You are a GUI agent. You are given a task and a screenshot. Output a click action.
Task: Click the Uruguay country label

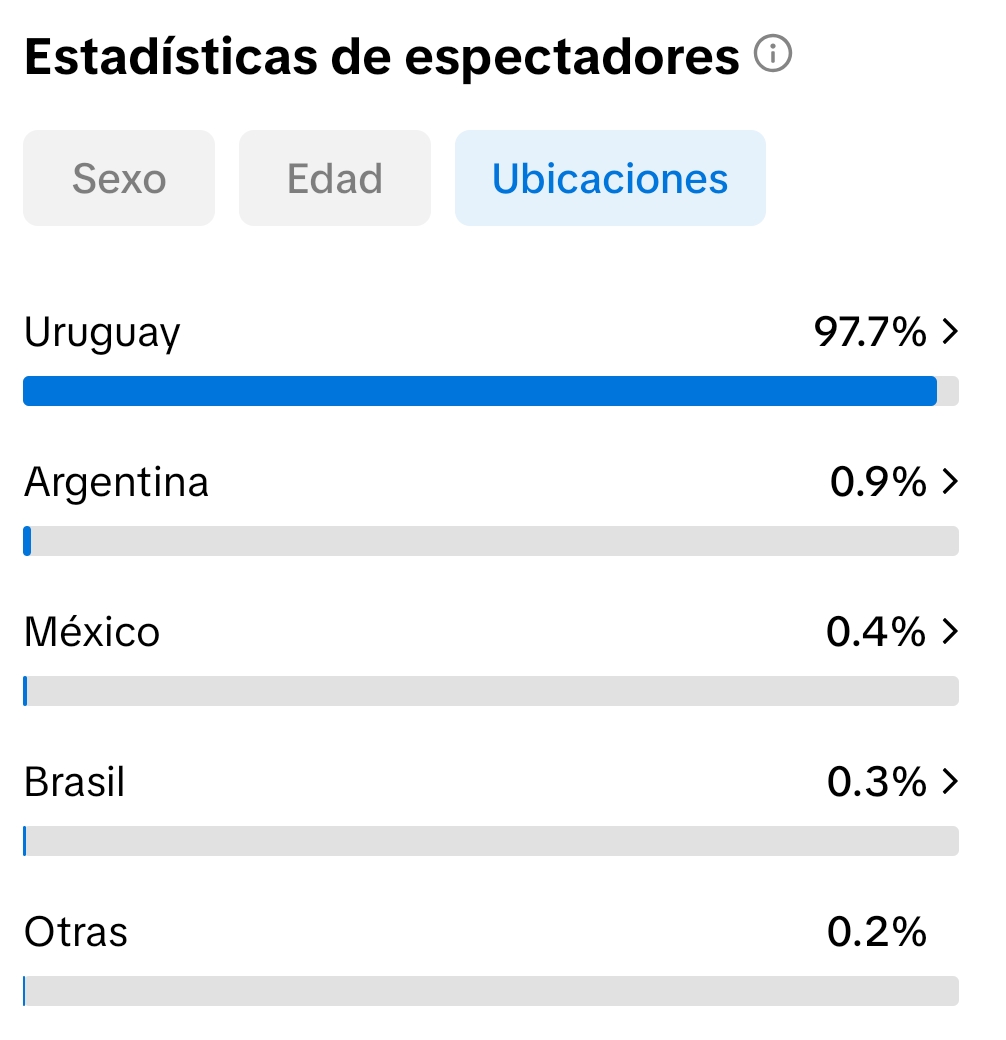click(x=102, y=333)
